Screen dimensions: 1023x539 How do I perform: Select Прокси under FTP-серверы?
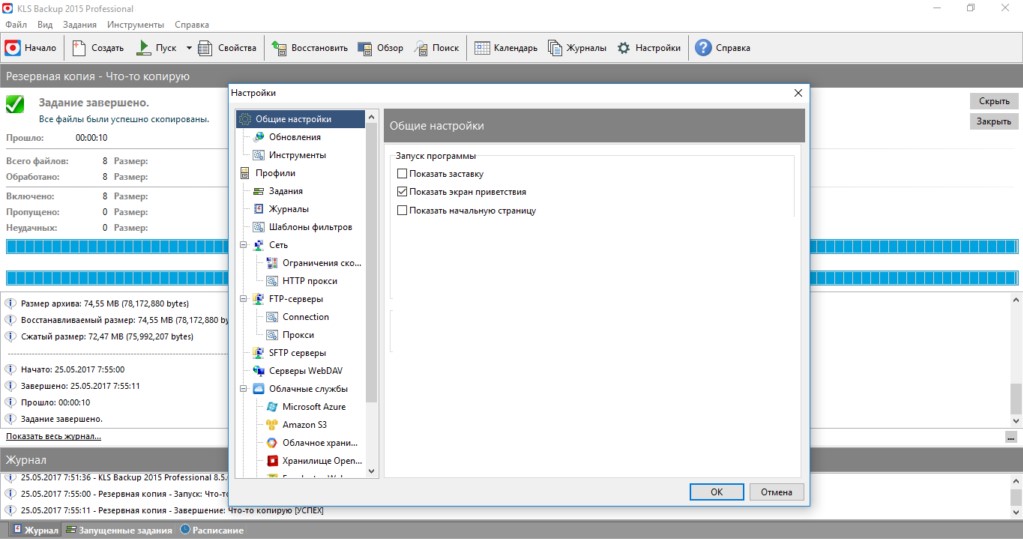[x=298, y=335]
